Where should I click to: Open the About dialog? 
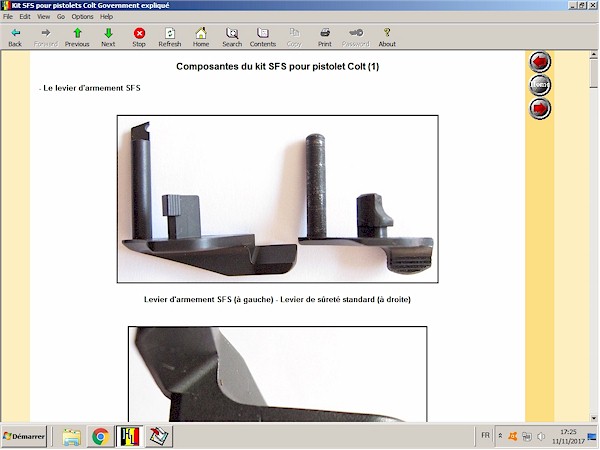pos(387,37)
